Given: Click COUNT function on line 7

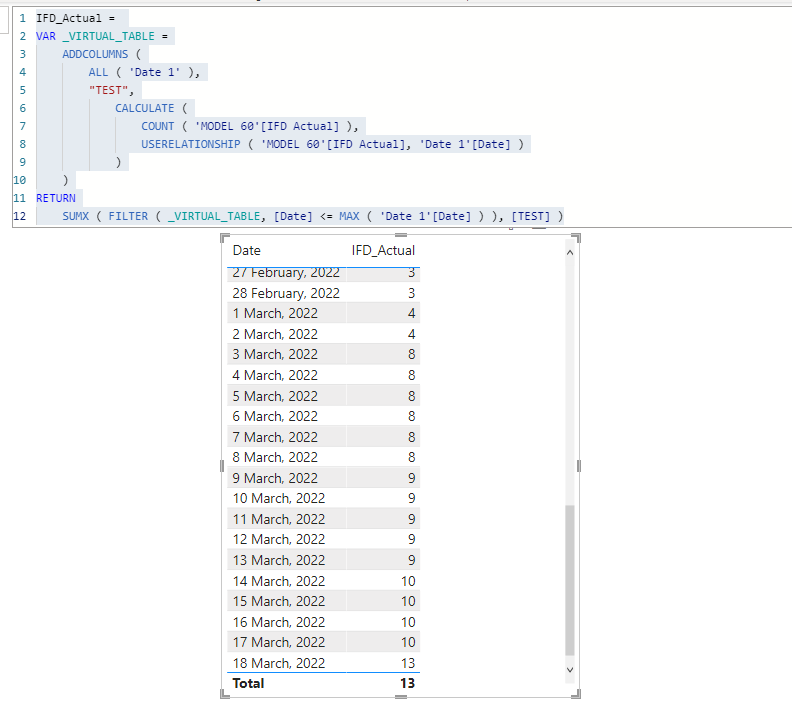Looking at the screenshot, I should (x=158, y=126).
